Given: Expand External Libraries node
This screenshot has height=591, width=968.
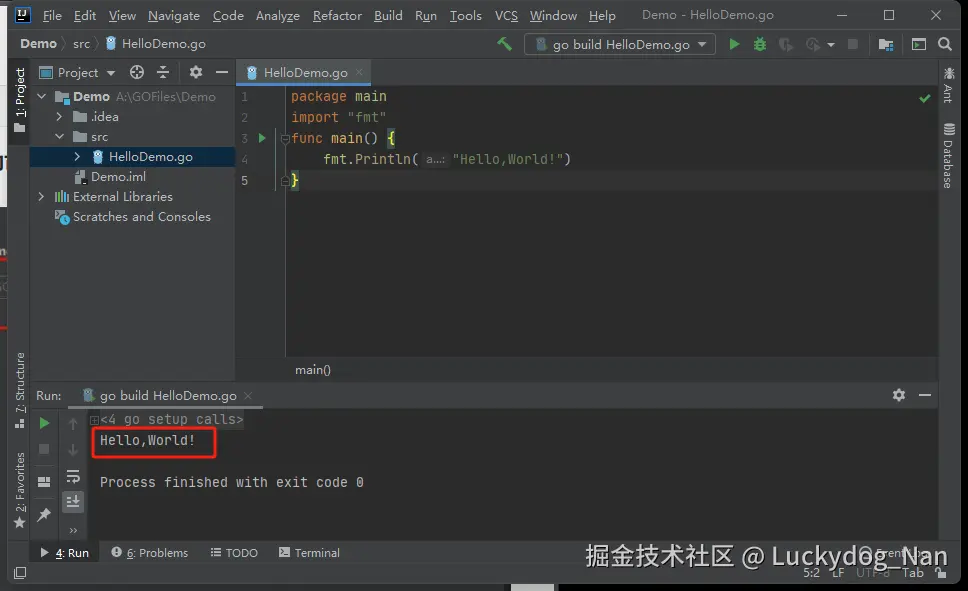Looking at the screenshot, I should point(41,196).
